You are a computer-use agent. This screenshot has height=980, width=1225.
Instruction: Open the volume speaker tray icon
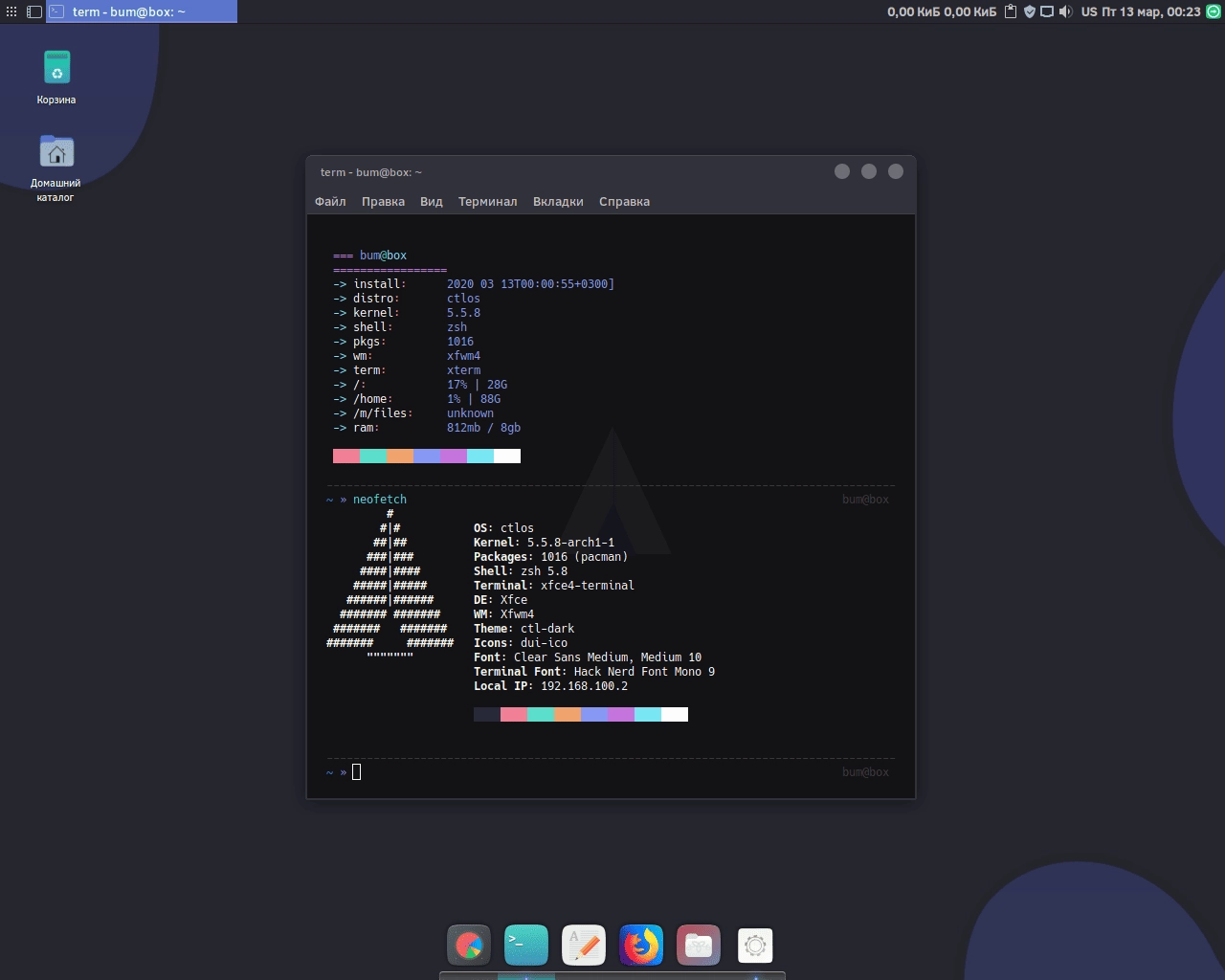pyautogui.click(x=1066, y=11)
